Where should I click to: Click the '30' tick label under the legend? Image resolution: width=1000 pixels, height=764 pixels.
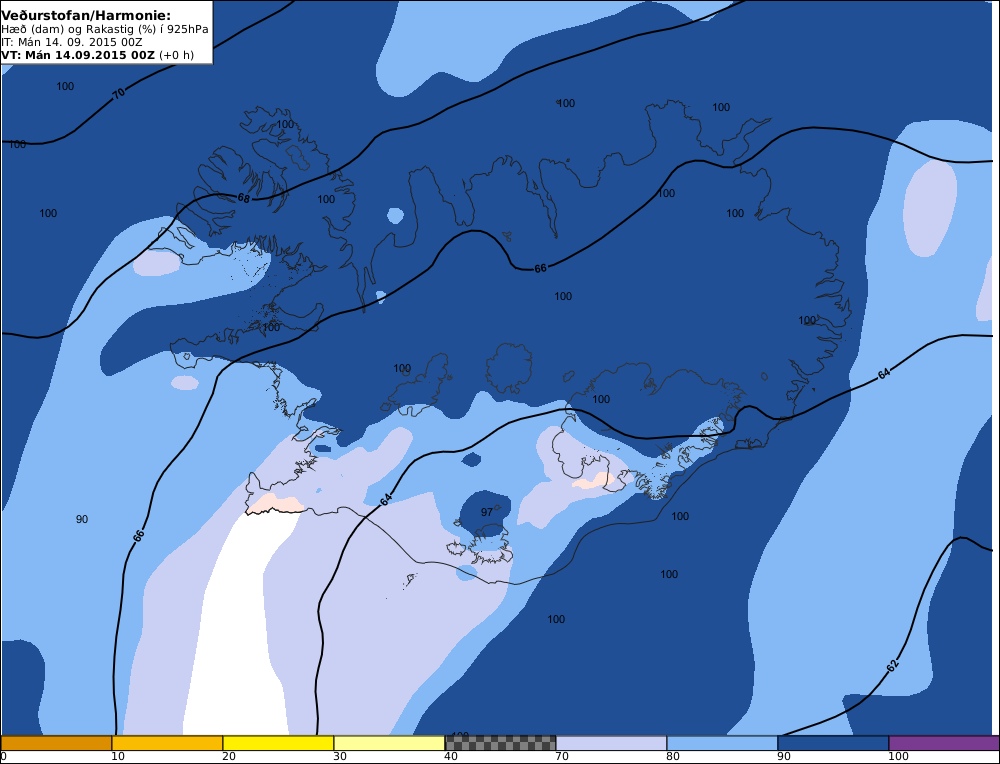(x=340, y=757)
